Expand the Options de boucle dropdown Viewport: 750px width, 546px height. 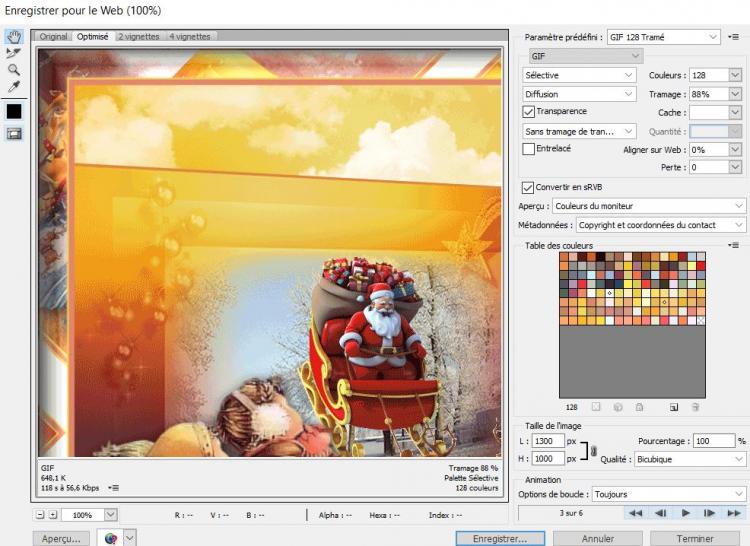click(x=668, y=494)
